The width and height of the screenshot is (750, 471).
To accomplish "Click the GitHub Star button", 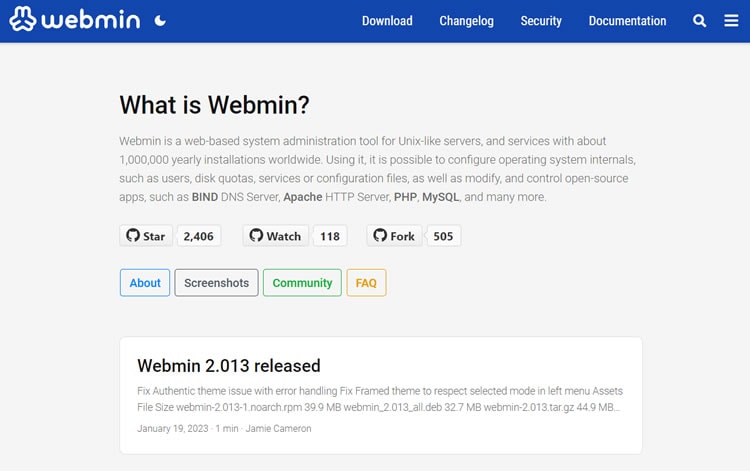I will pos(146,236).
